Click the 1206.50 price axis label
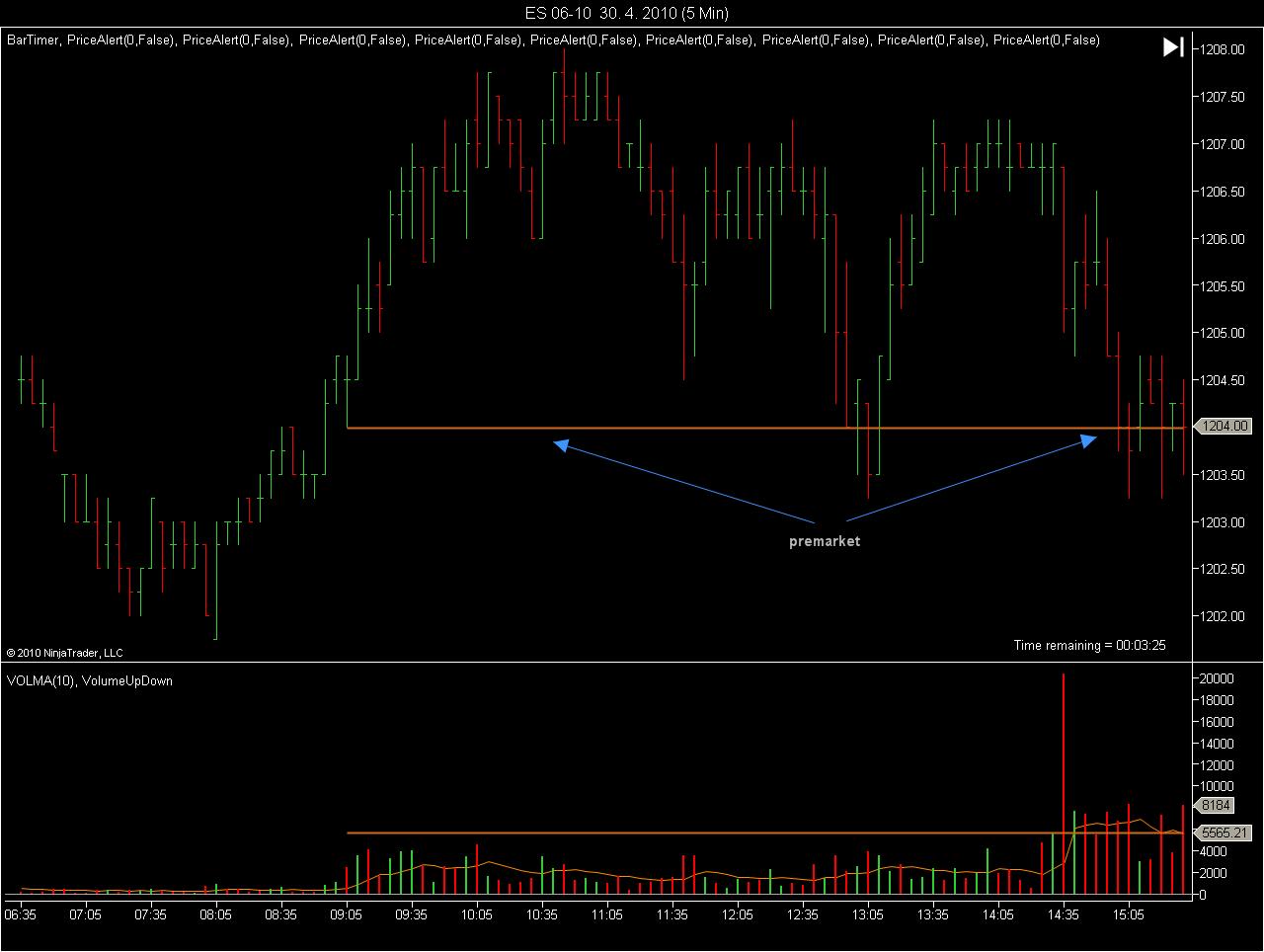The image size is (1264, 952). pyautogui.click(x=1223, y=192)
